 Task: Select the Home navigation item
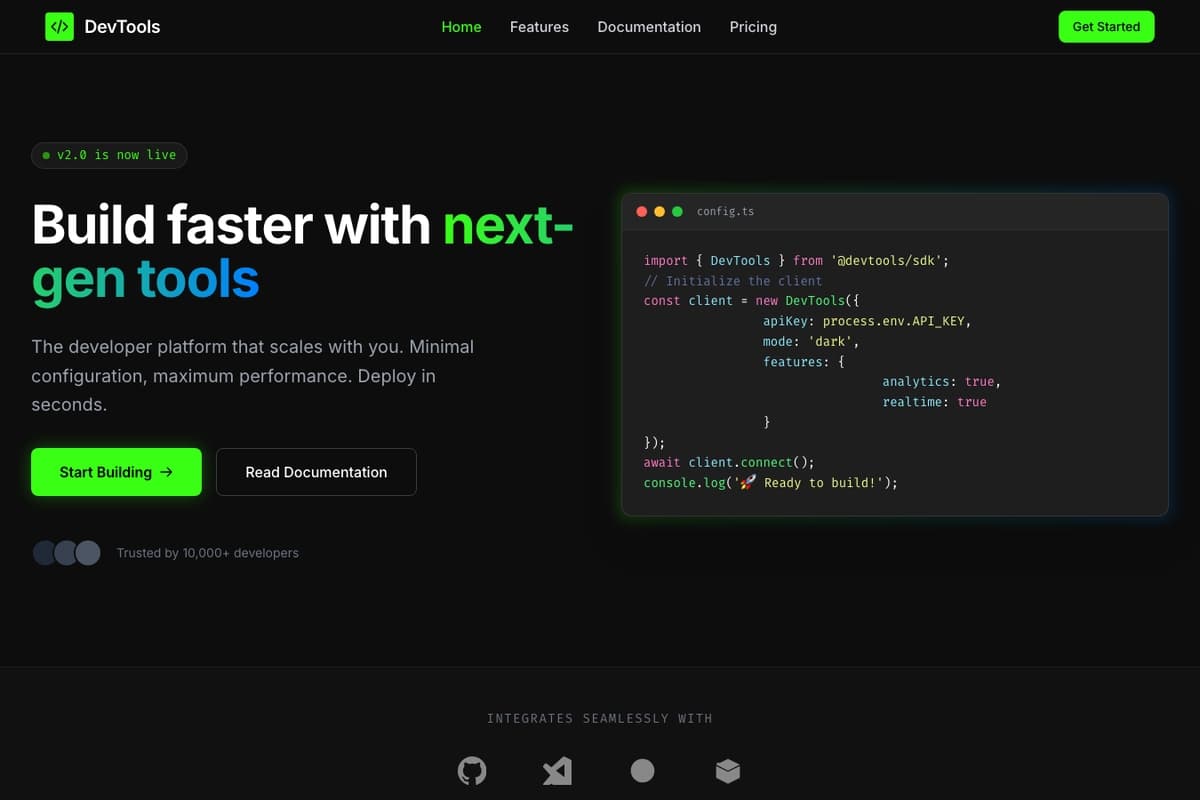(x=461, y=27)
